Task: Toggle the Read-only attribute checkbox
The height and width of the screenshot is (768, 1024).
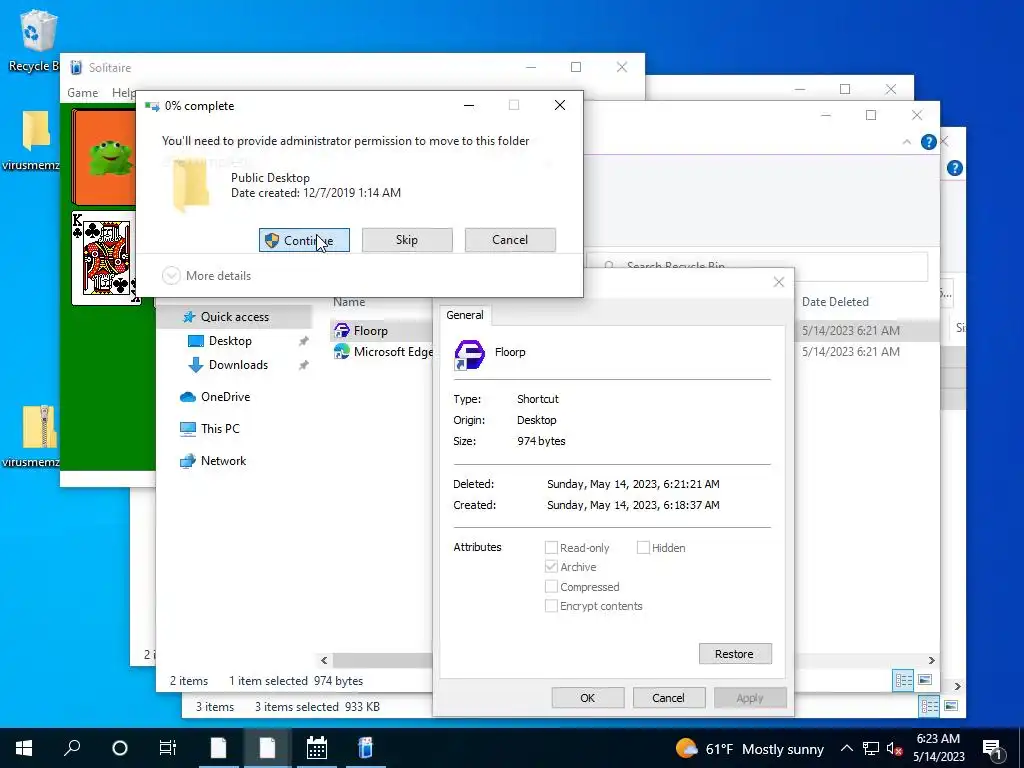Action: 551,547
